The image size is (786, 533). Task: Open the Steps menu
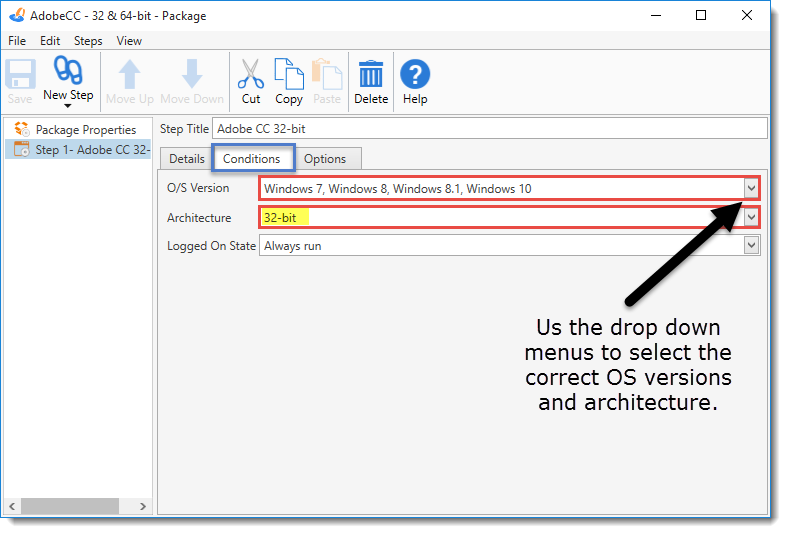click(88, 41)
